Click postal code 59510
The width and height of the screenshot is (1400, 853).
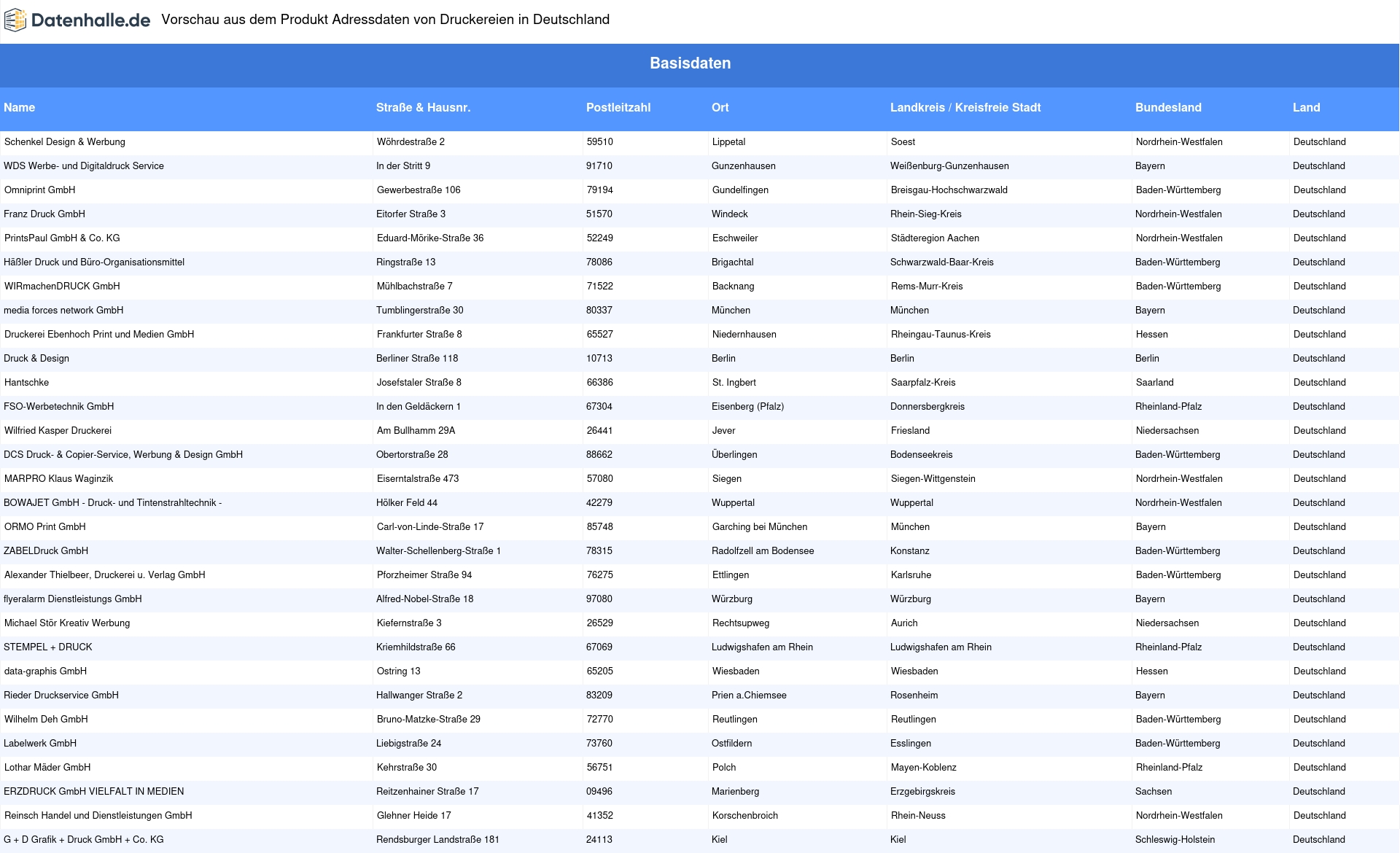(600, 142)
